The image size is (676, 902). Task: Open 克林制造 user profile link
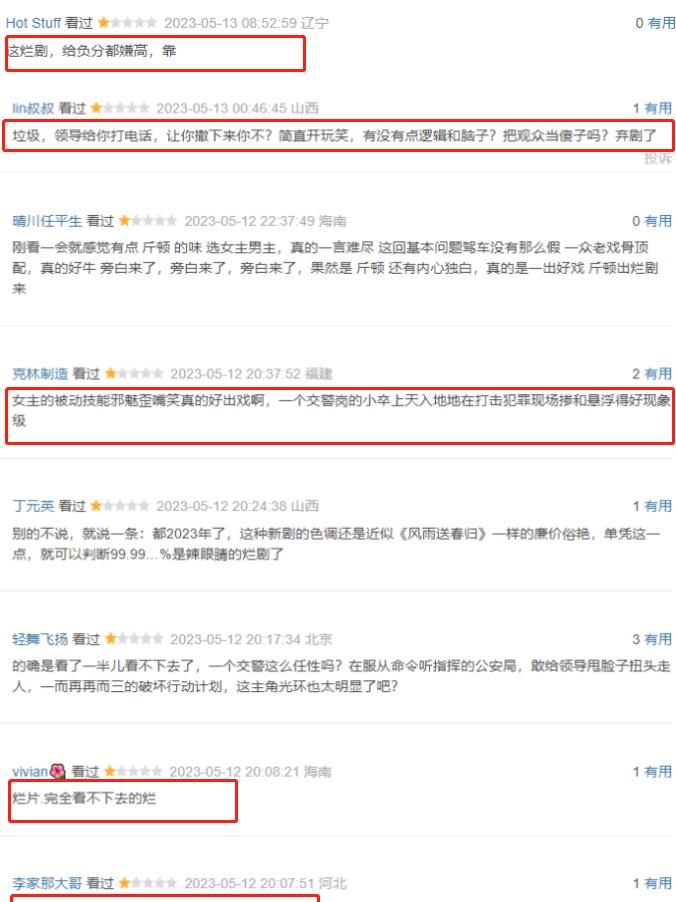40,374
